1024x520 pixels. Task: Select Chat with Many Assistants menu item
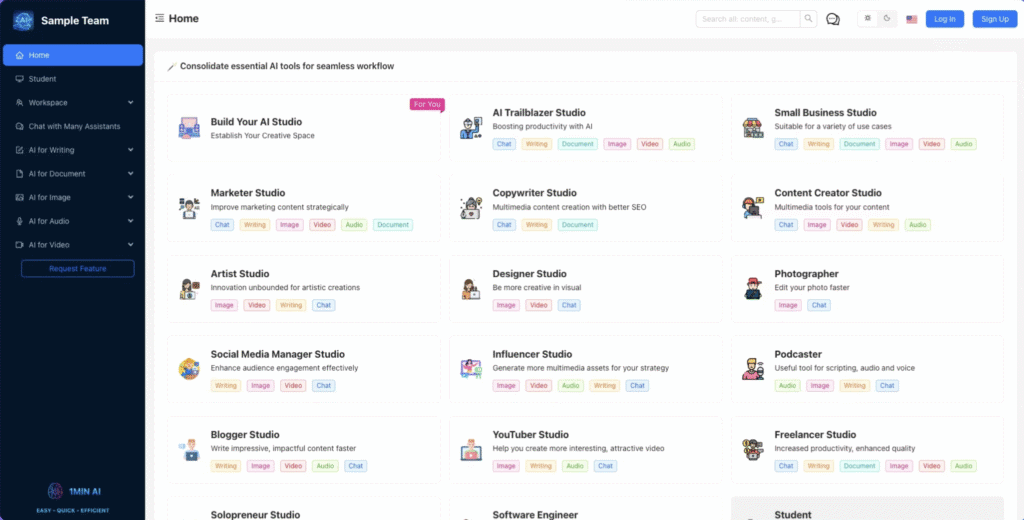click(74, 126)
